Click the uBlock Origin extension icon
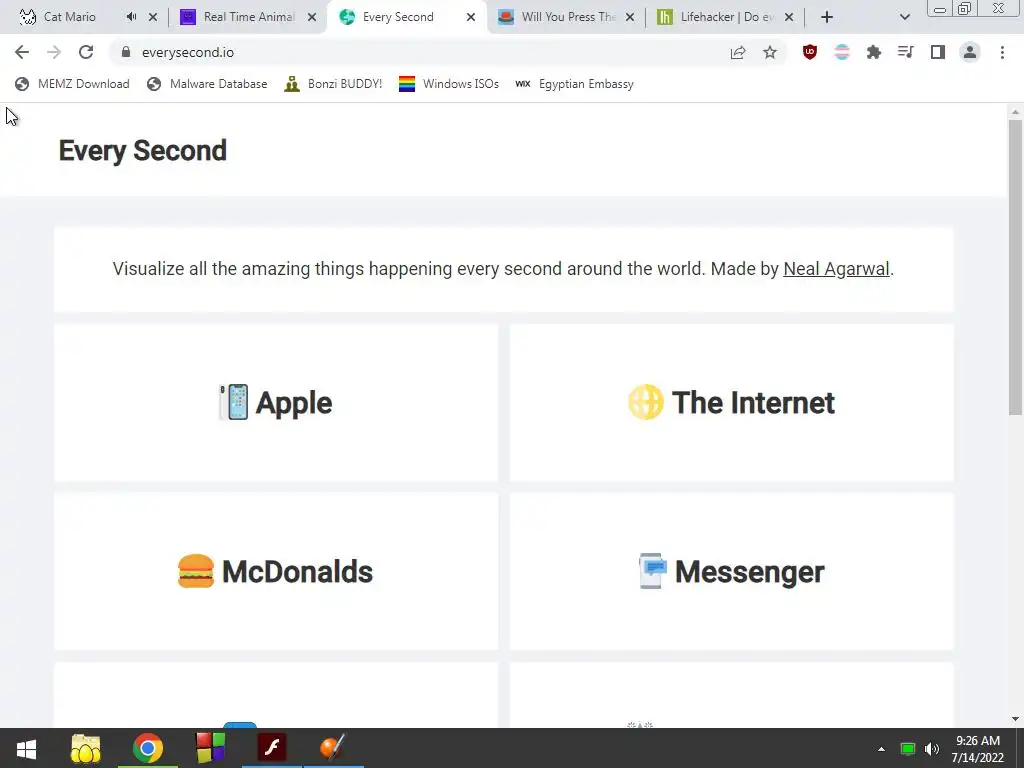This screenshot has height=768, width=1024. pyautogui.click(x=810, y=52)
